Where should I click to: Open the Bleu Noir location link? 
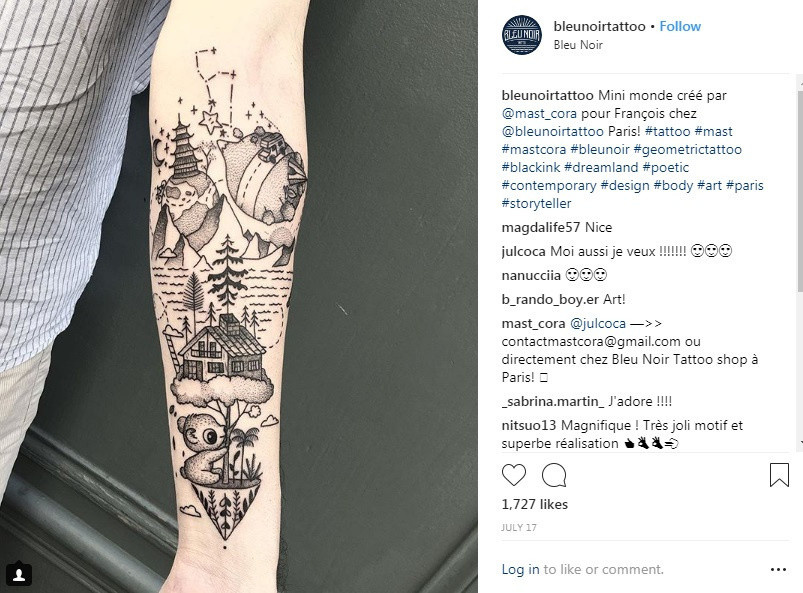pyautogui.click(x=578, y=45)
